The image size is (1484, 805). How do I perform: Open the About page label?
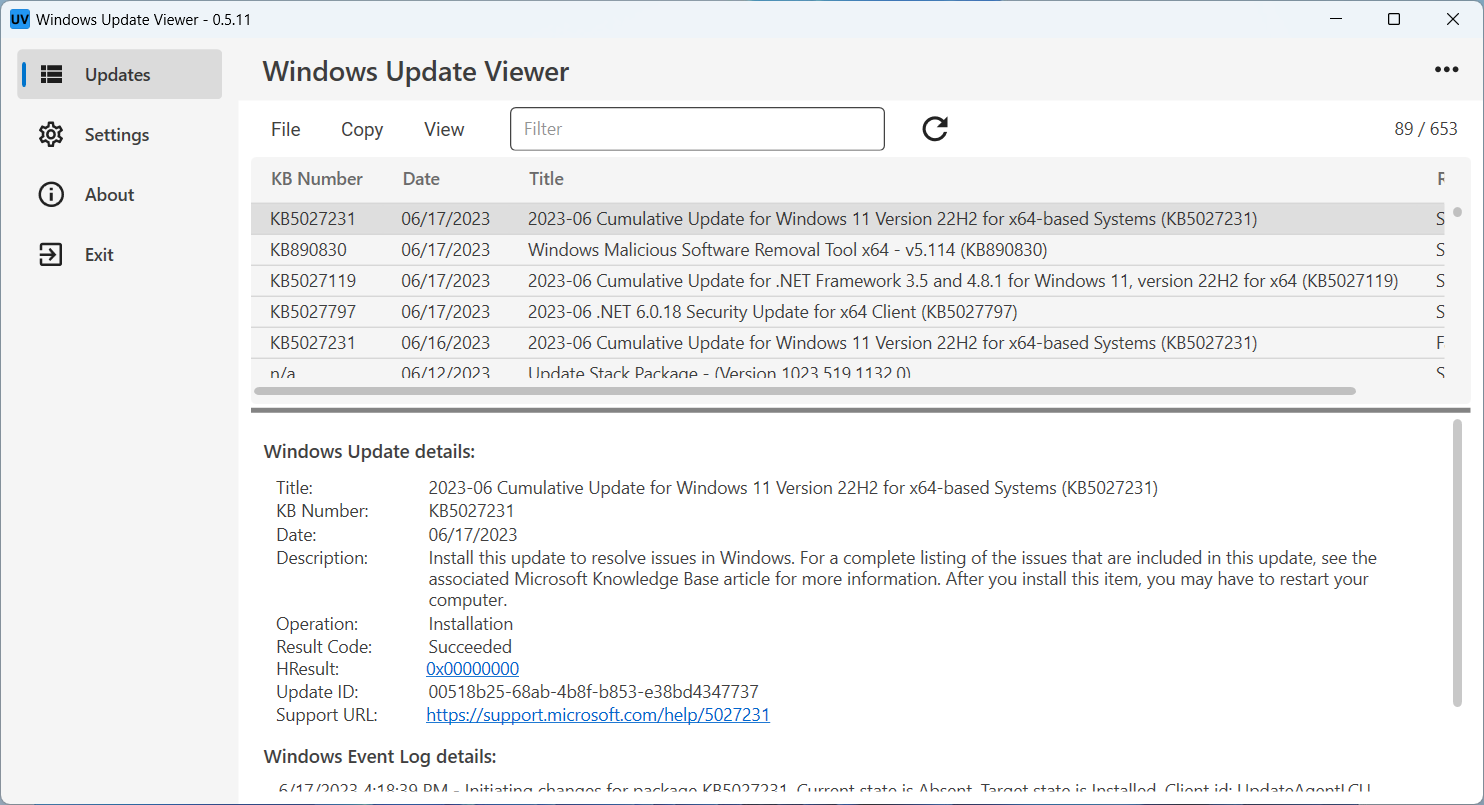pos(109,194)
